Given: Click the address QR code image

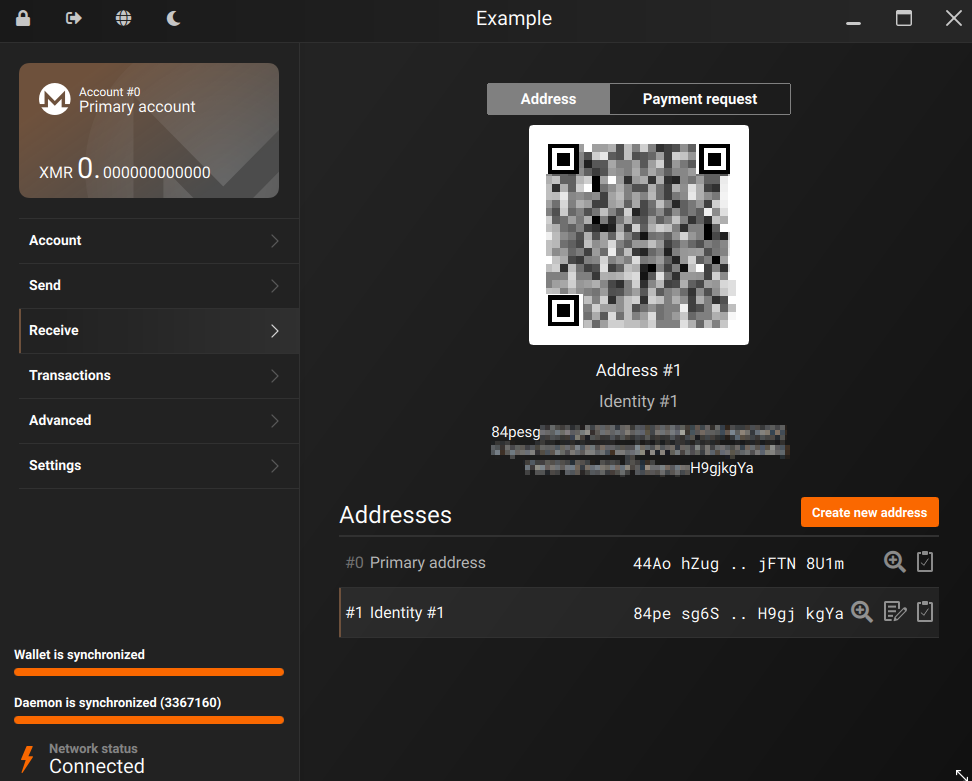Looking at the screenshot, I should (x=638, y=235).
